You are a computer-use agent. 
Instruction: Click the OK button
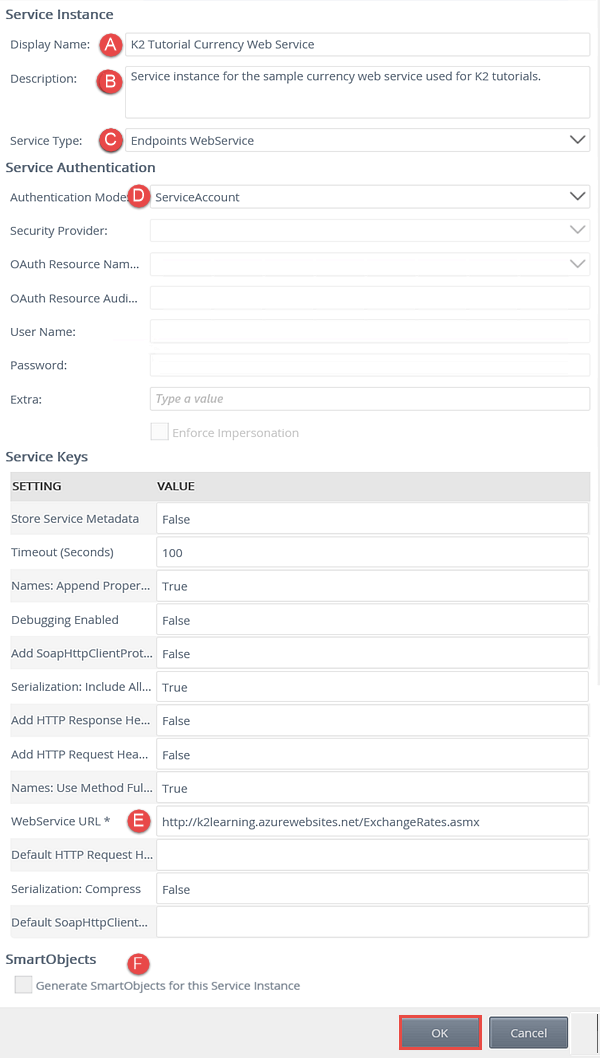440,1033
